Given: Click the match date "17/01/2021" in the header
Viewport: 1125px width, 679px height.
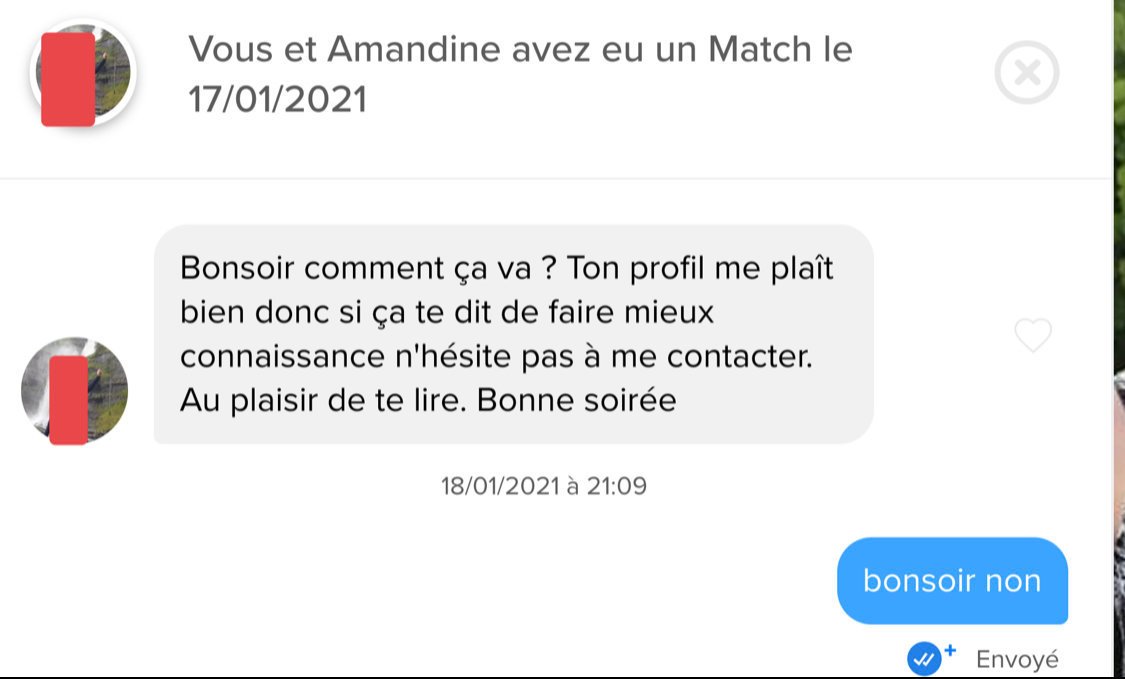Looking at the screenshot, I should [x=277, y=99].
